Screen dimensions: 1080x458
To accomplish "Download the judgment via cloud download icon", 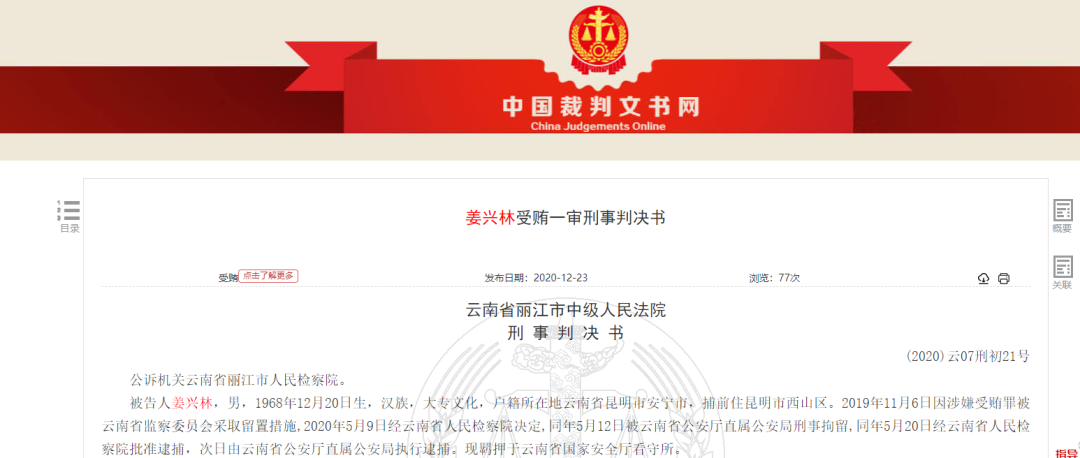I will [984, 278].
